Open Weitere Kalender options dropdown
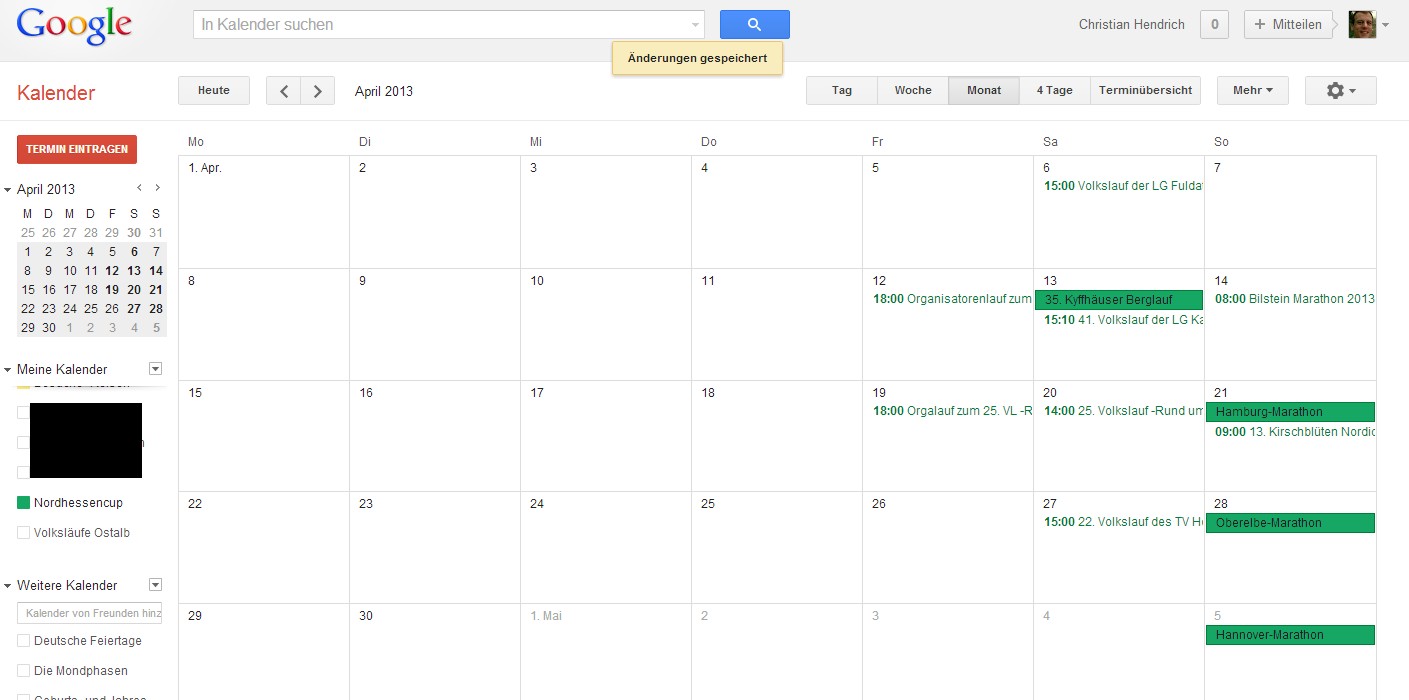The height and width of the screenshot is (700, 1409). point(155,585)
